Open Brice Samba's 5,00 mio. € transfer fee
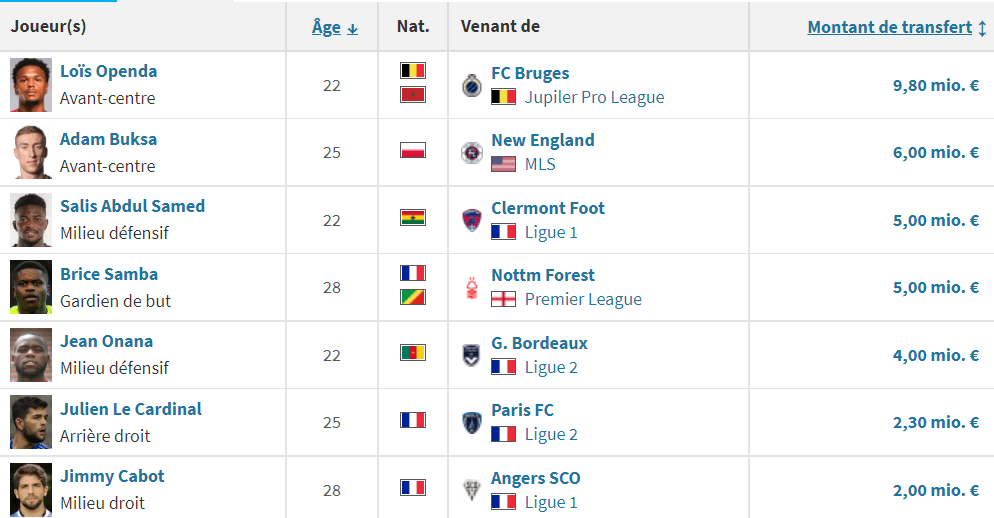 (936, 287)
